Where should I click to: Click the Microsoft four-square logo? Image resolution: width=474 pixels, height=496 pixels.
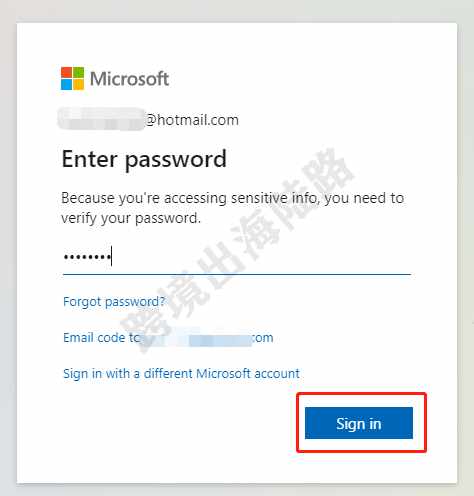(x=72, y=78)
